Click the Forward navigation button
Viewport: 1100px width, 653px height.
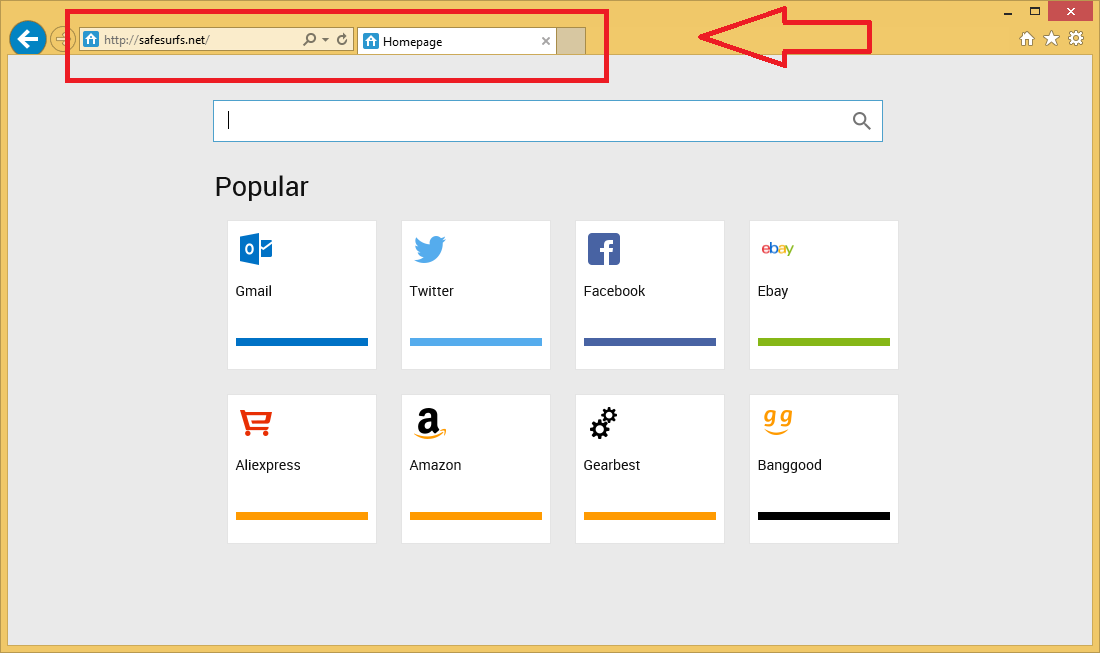click(x=62, y=40)
